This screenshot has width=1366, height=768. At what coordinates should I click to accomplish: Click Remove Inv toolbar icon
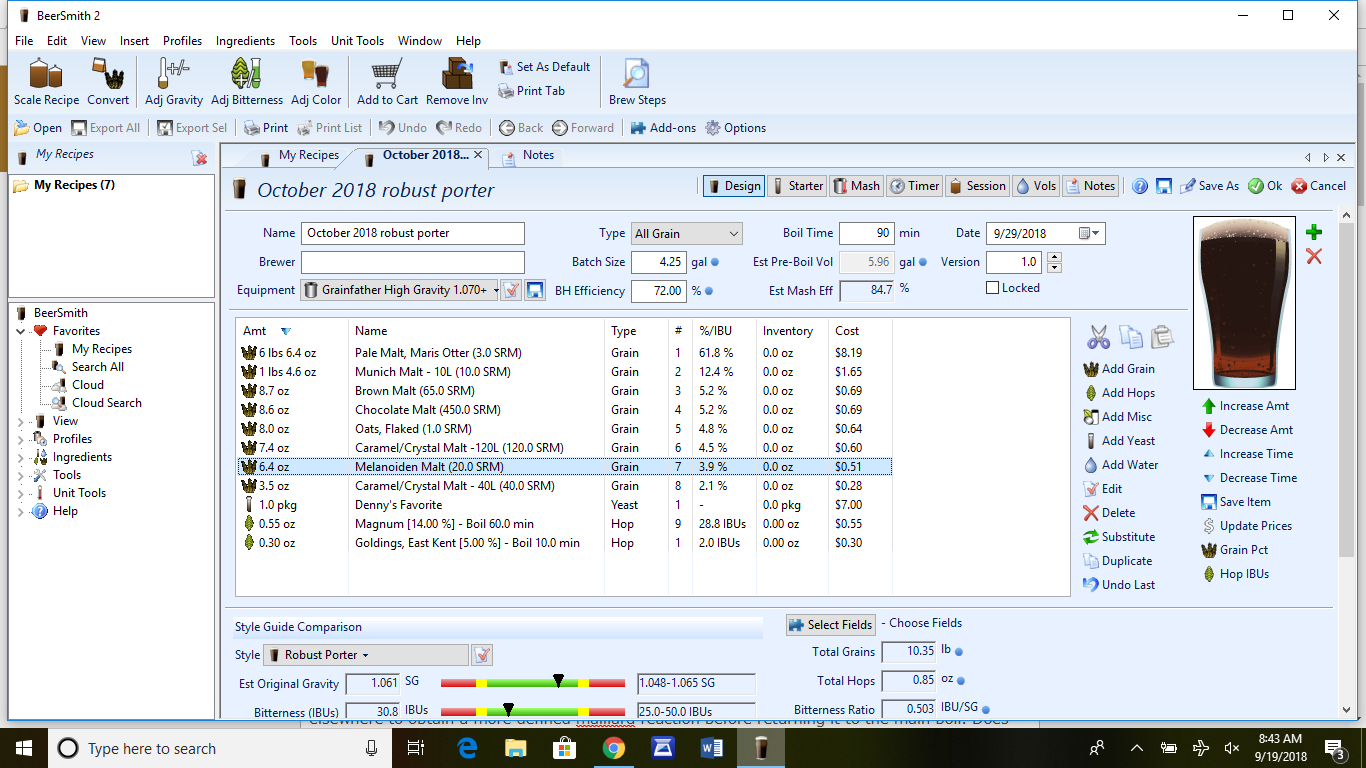point(457,81)
